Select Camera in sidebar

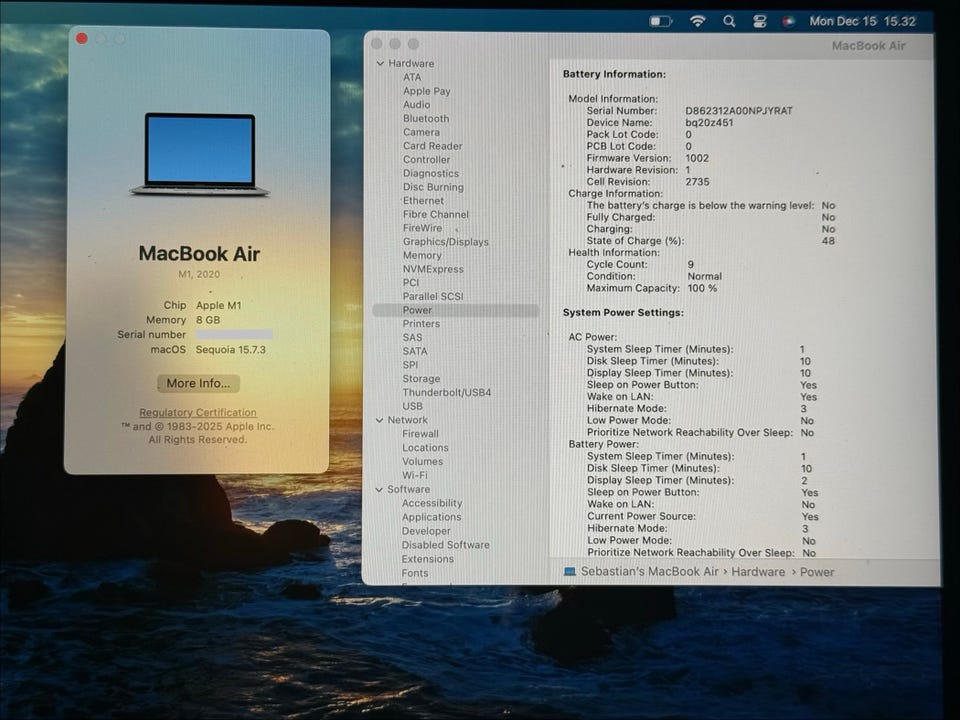tap(421, 132)
